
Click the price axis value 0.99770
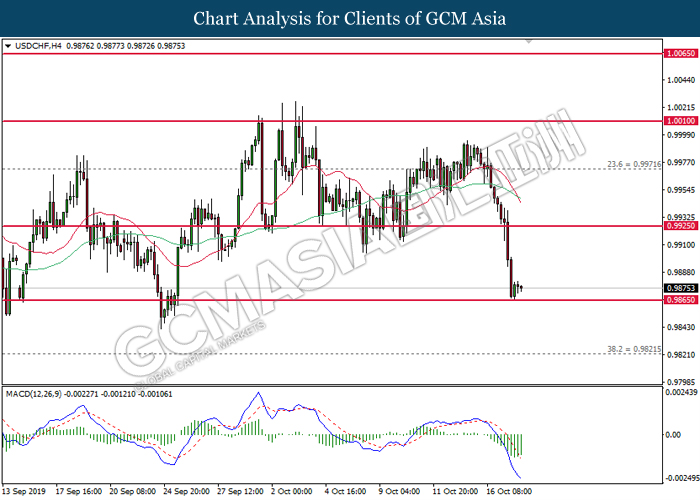tap(681, 162)
